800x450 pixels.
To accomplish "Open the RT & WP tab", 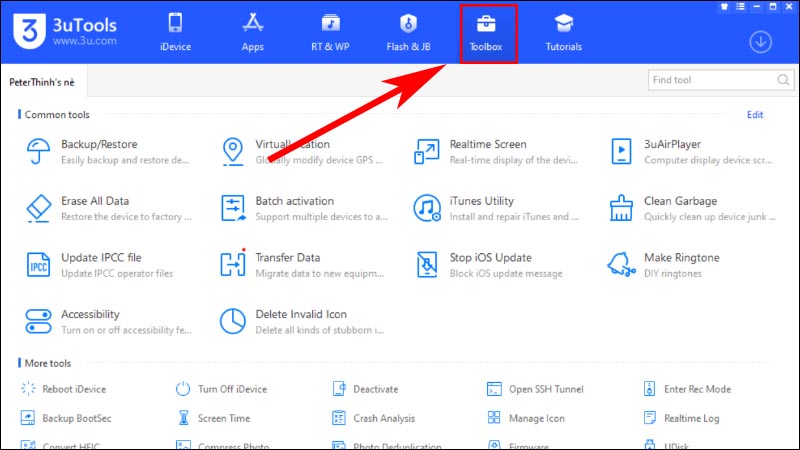I will pos(330,32).
